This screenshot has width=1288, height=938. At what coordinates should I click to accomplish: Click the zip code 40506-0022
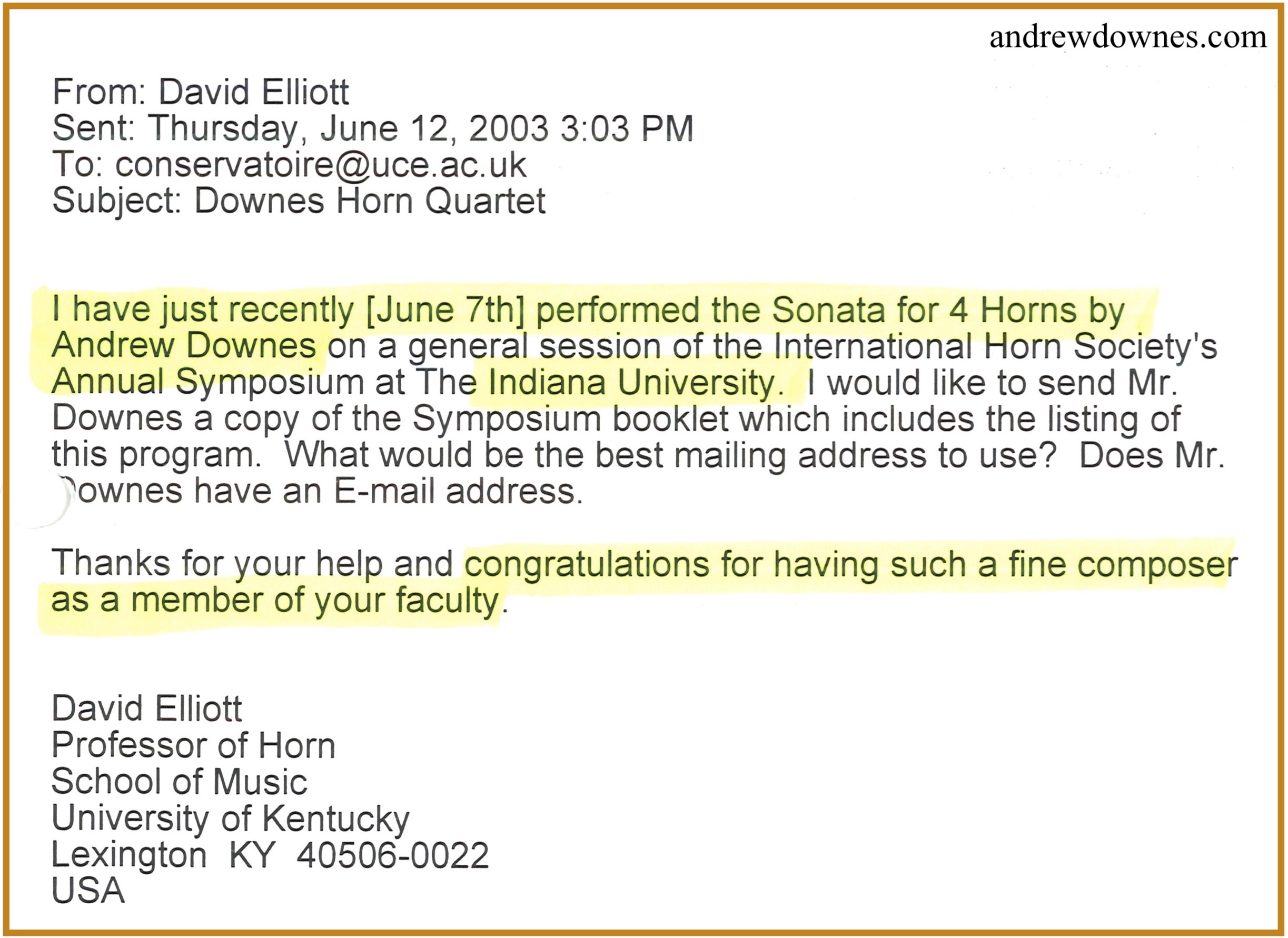[392, 855]
